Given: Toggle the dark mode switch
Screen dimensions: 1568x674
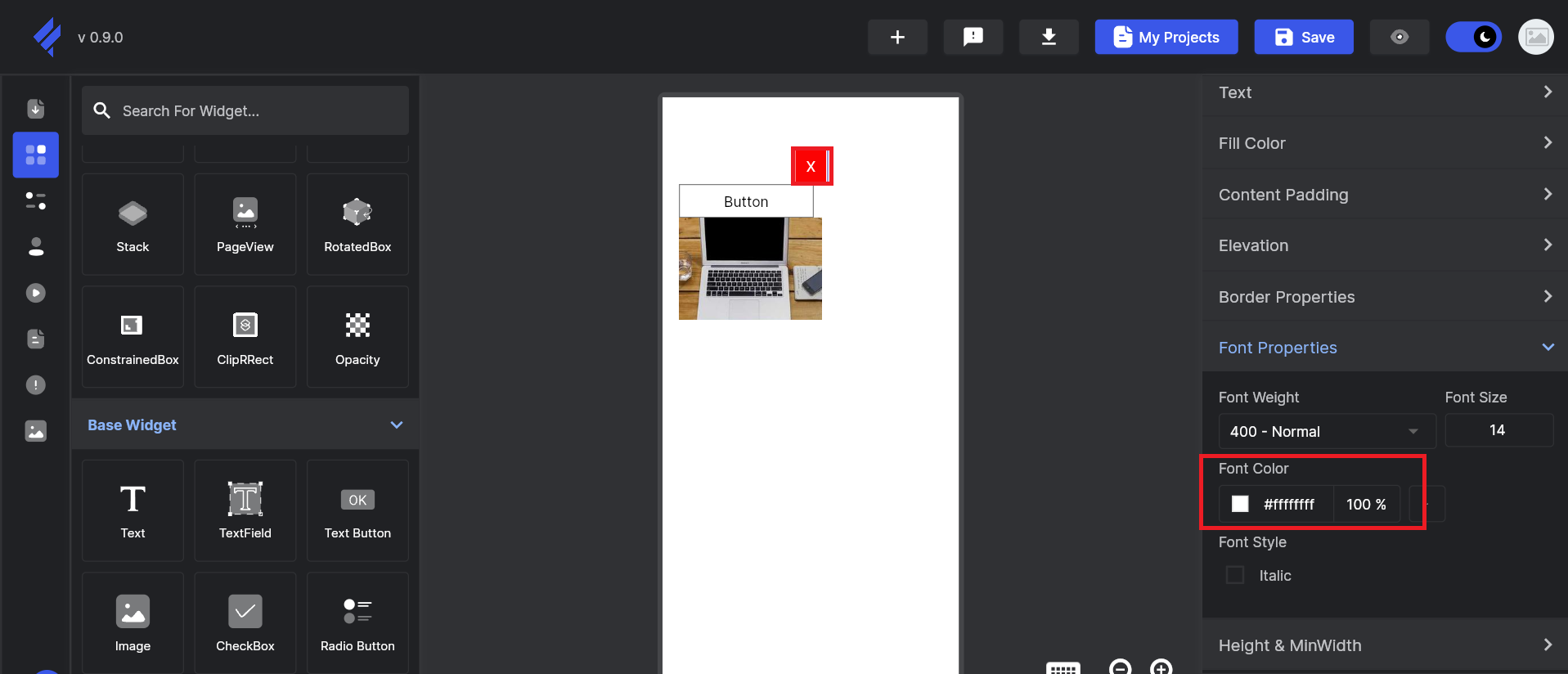Looking at the screenshot, I should point(1473,37).
